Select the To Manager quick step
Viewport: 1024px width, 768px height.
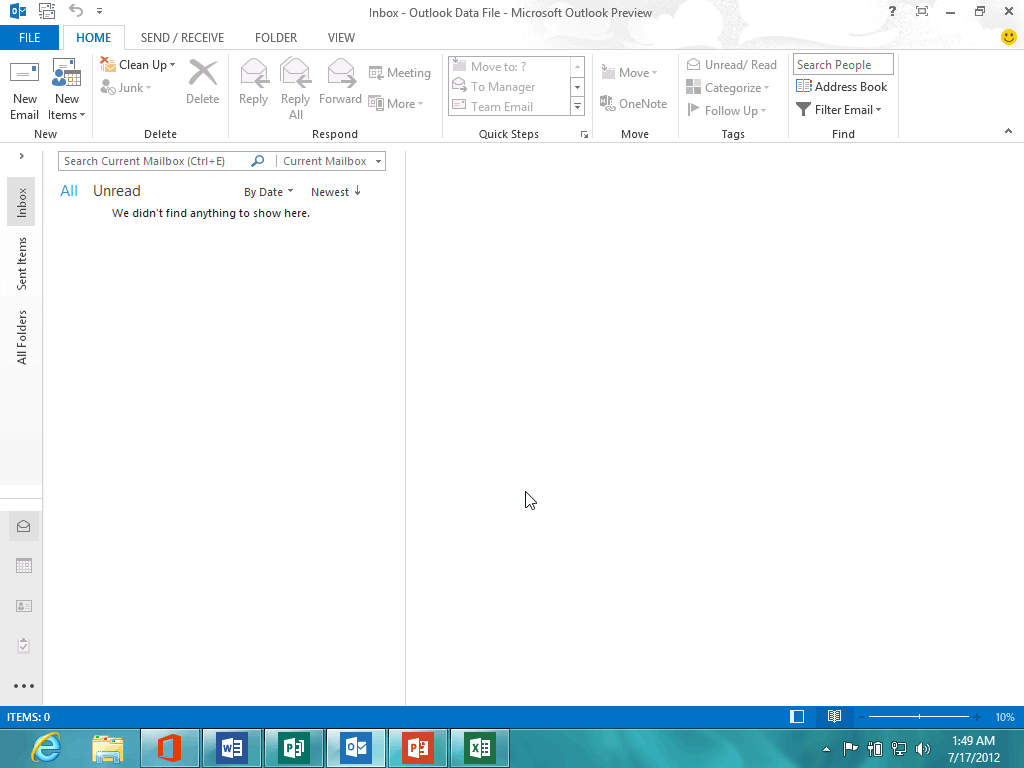point(507,87)
